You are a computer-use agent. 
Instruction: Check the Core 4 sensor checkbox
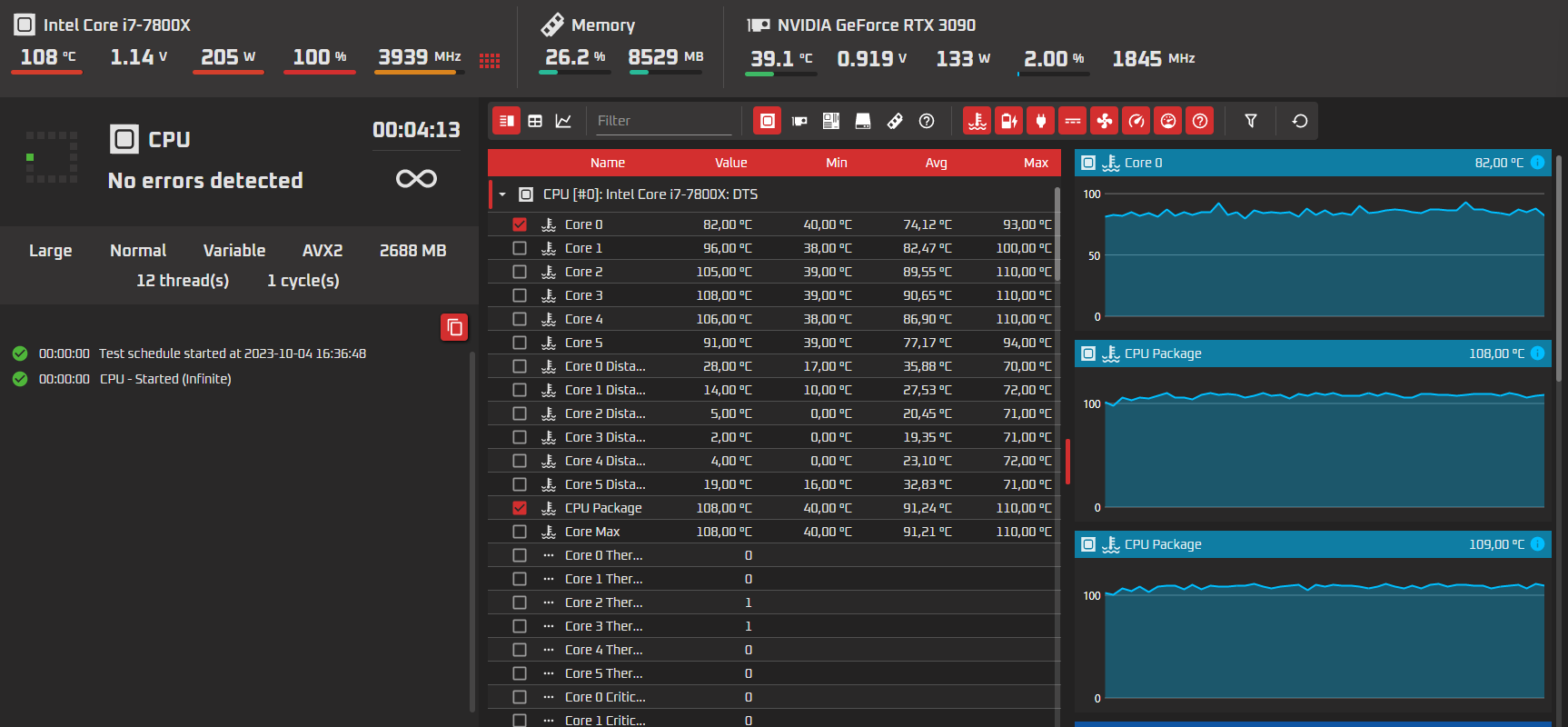(520, 319)
